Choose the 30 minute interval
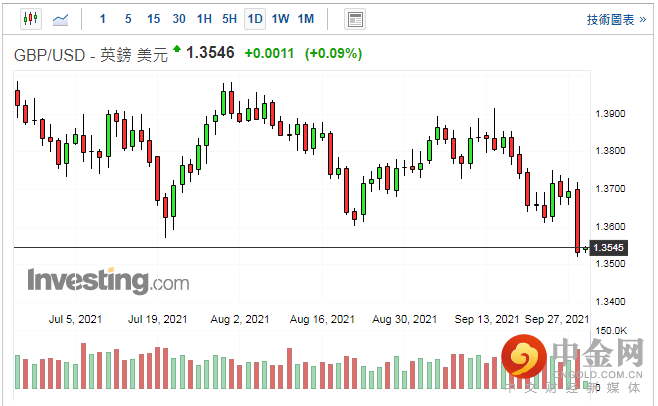 pyautogui.click(x=179, y=18)
